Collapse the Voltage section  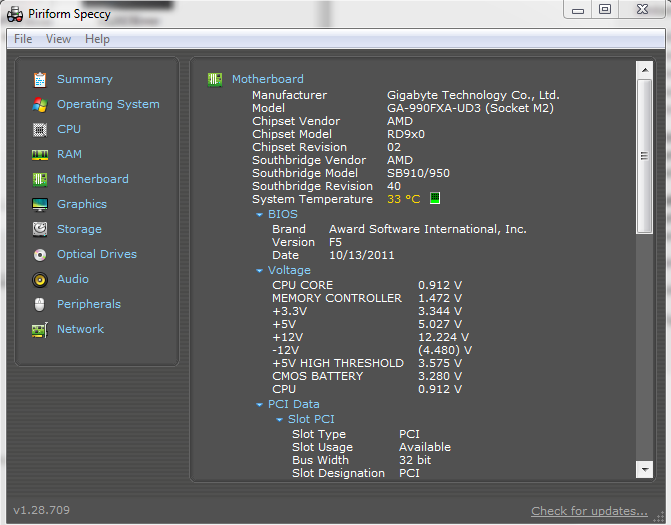[x=259, y=270]
